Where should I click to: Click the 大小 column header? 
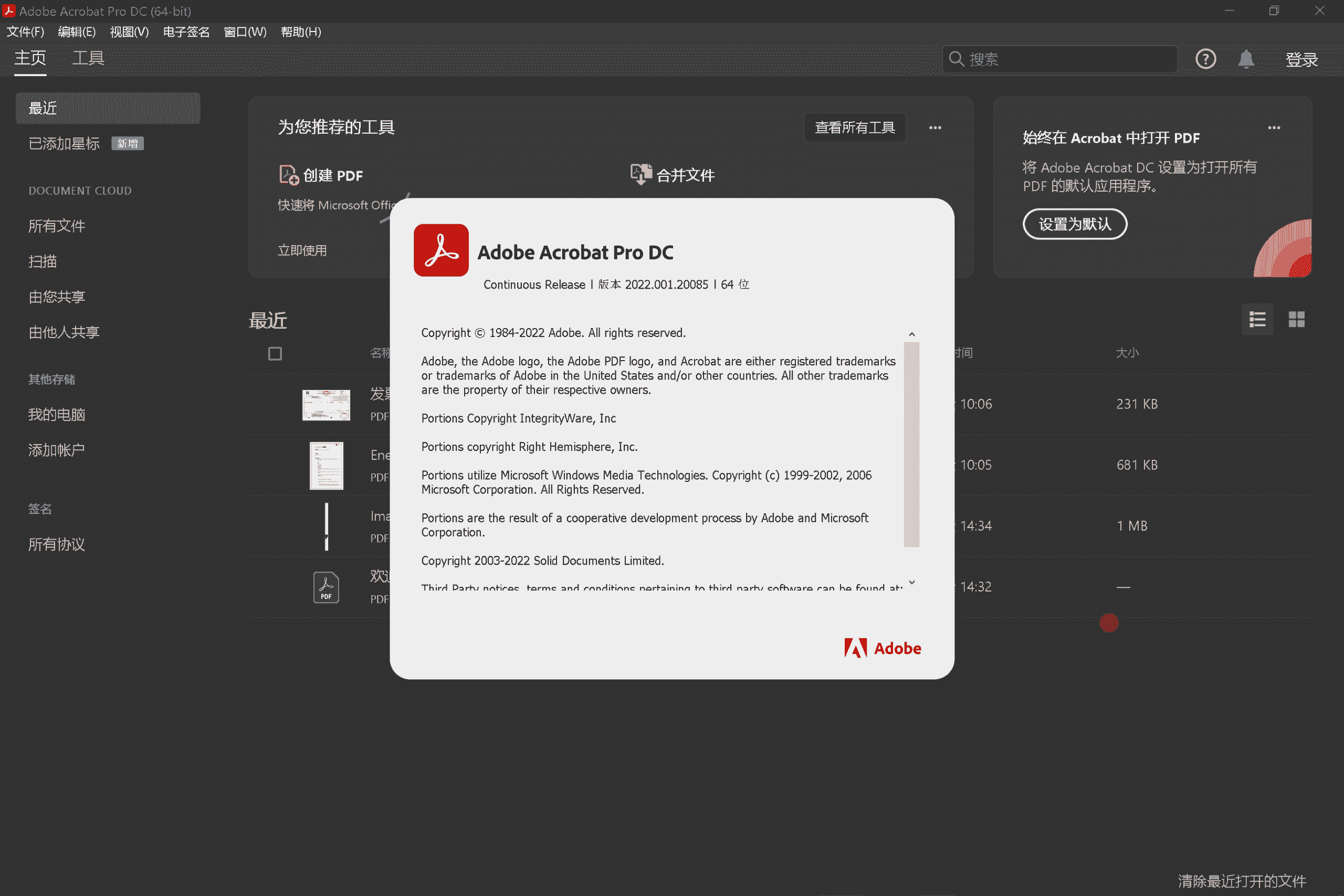click(1127, 353)
